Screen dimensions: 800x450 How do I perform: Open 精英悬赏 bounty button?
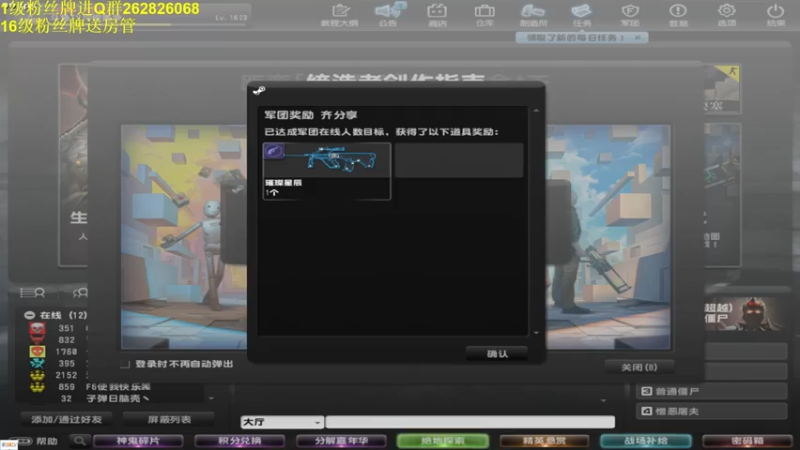[544, 441]
